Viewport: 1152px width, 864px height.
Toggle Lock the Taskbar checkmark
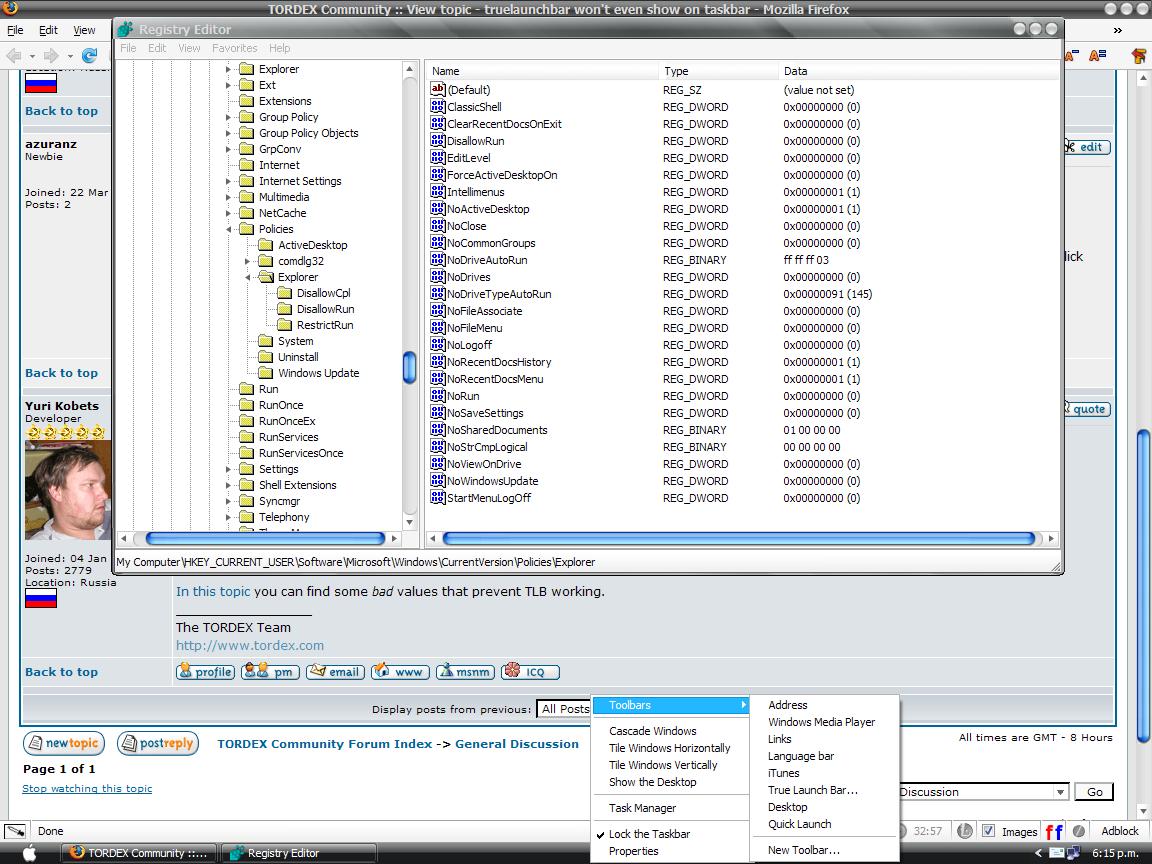tap(649, 834)
